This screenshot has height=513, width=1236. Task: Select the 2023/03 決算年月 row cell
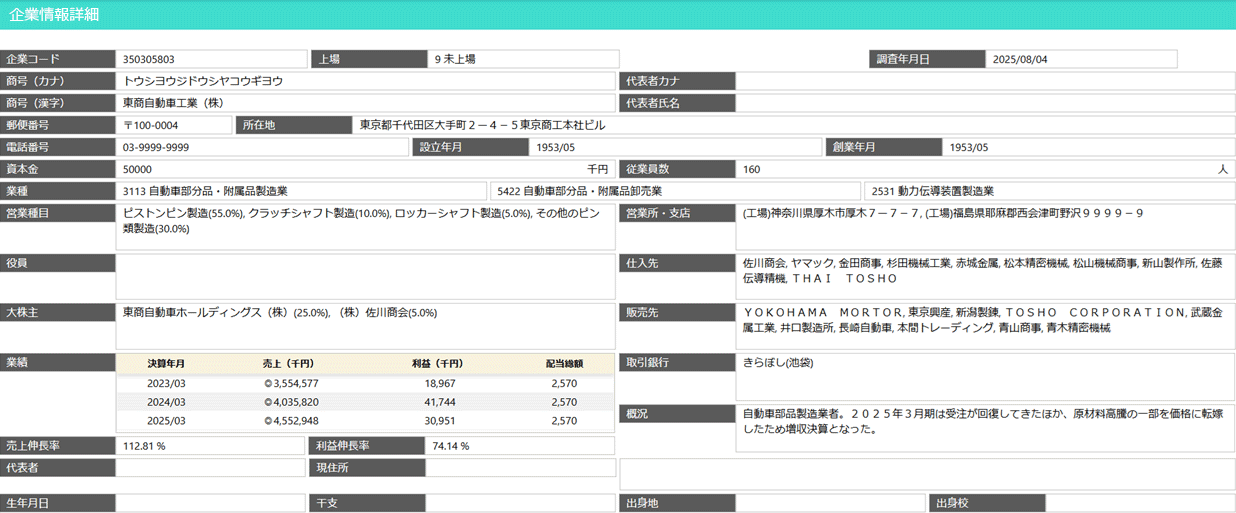click(166, 383)
